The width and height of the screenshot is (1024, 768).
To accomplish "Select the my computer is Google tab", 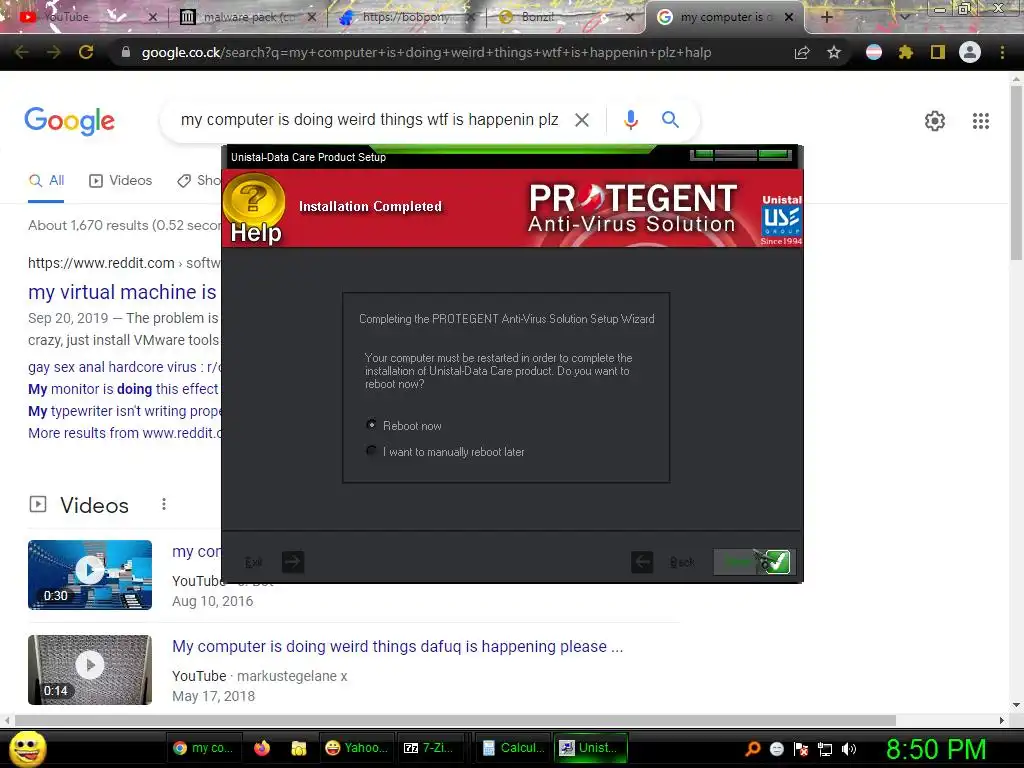I will [x=725, y=17].
